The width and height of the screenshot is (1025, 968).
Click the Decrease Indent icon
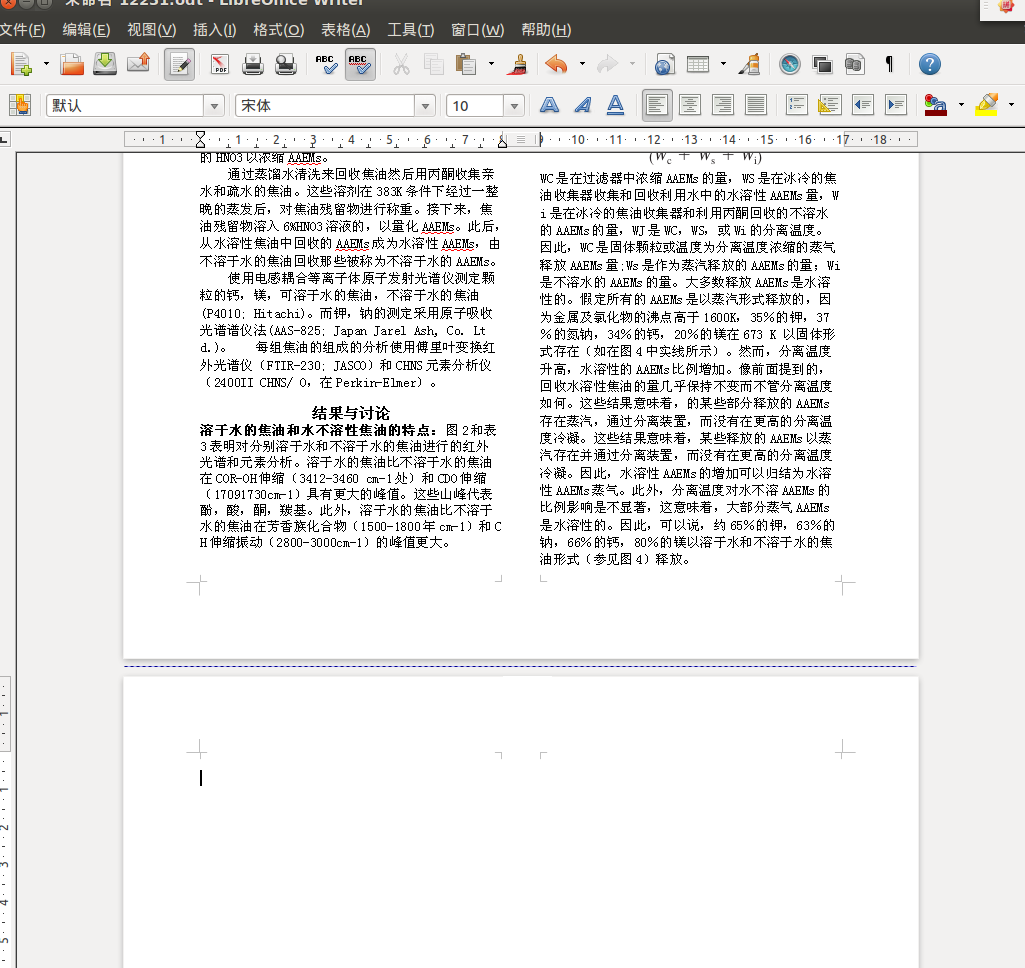863,105
